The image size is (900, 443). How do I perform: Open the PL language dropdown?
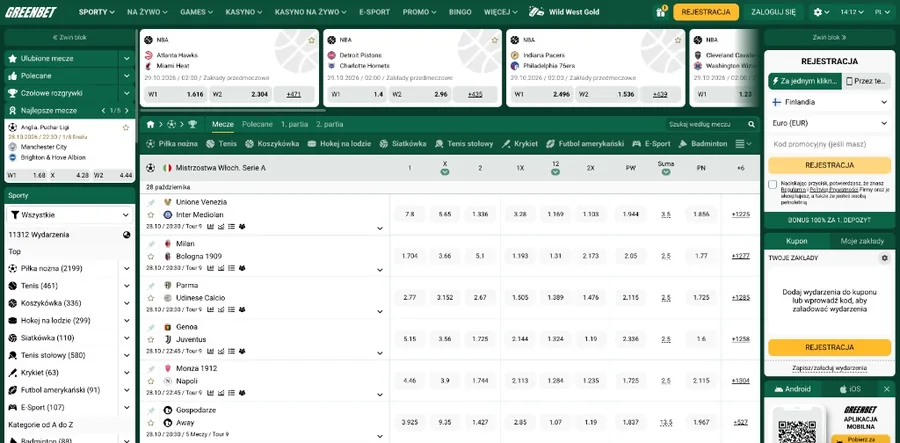pos(883,12)
